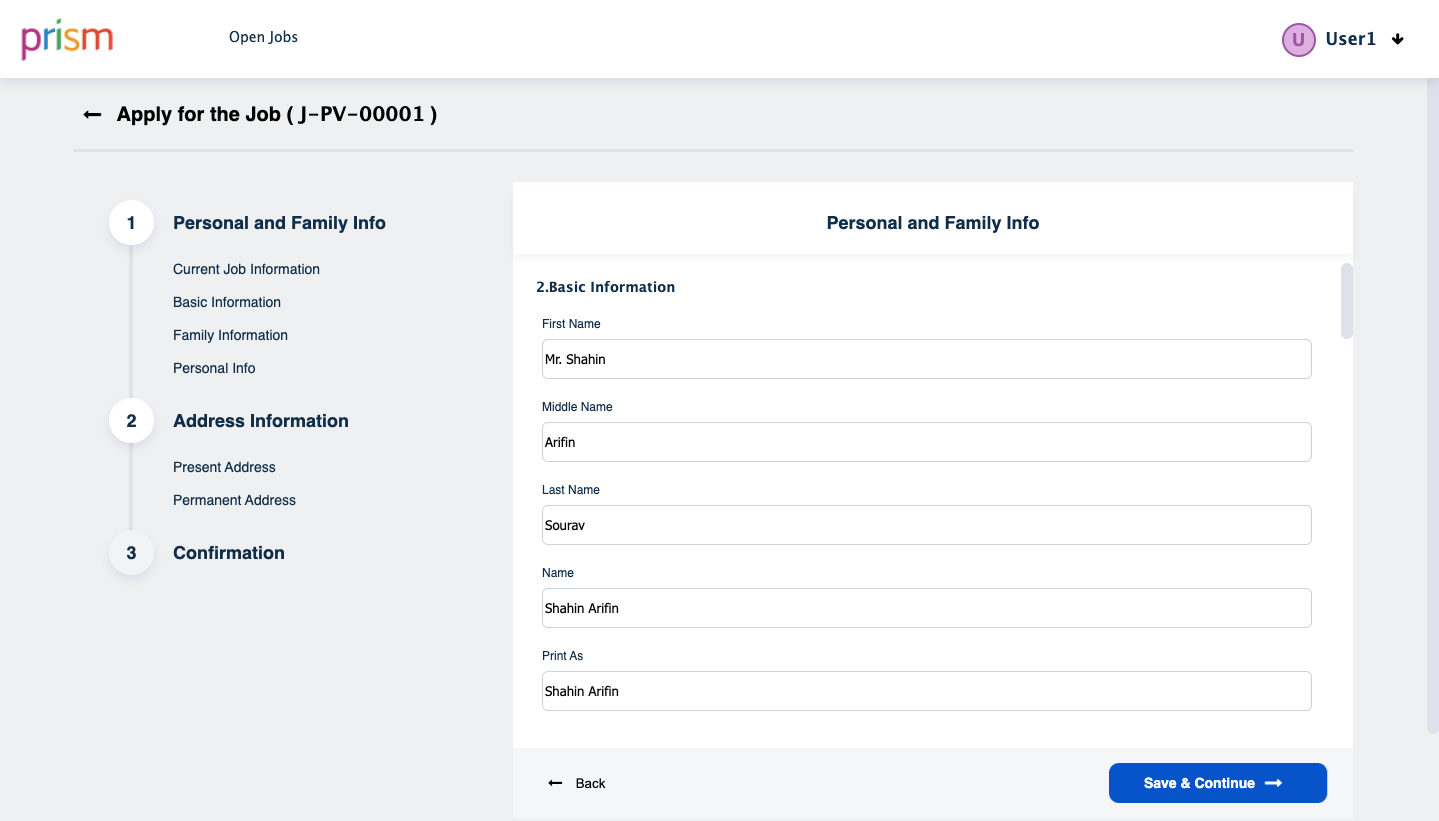Open Present Address in sidebar
The width and height of the screenshot is (1439, 821).
click(x=224, y=467)
